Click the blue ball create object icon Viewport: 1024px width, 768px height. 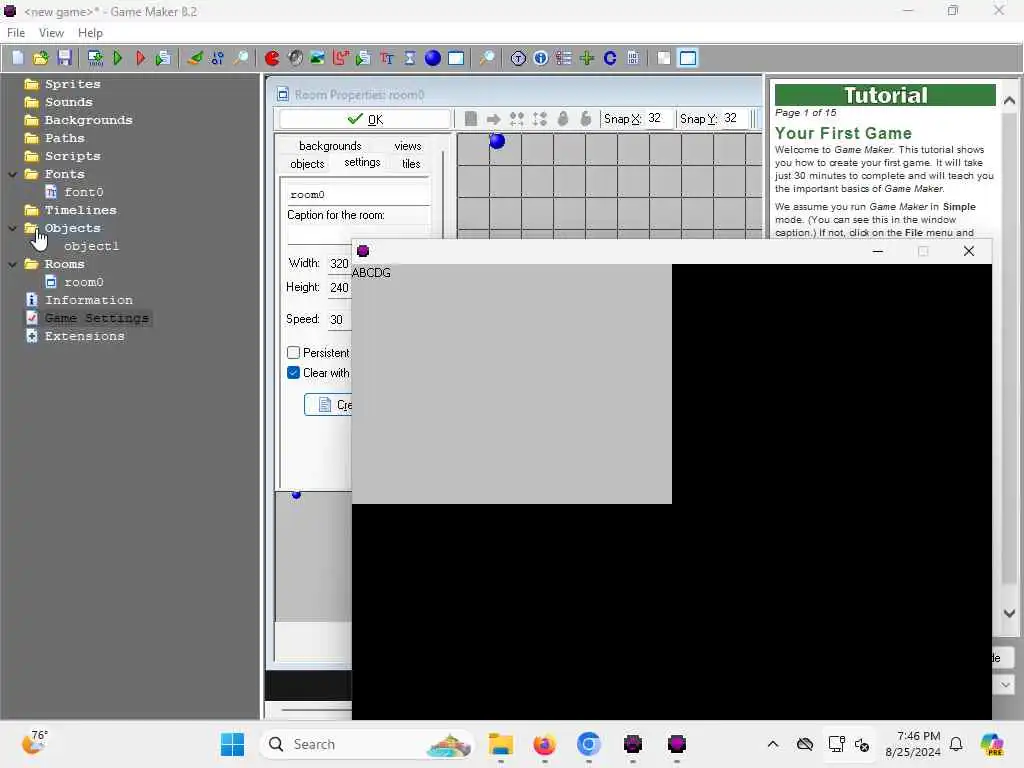pos(432,58)
